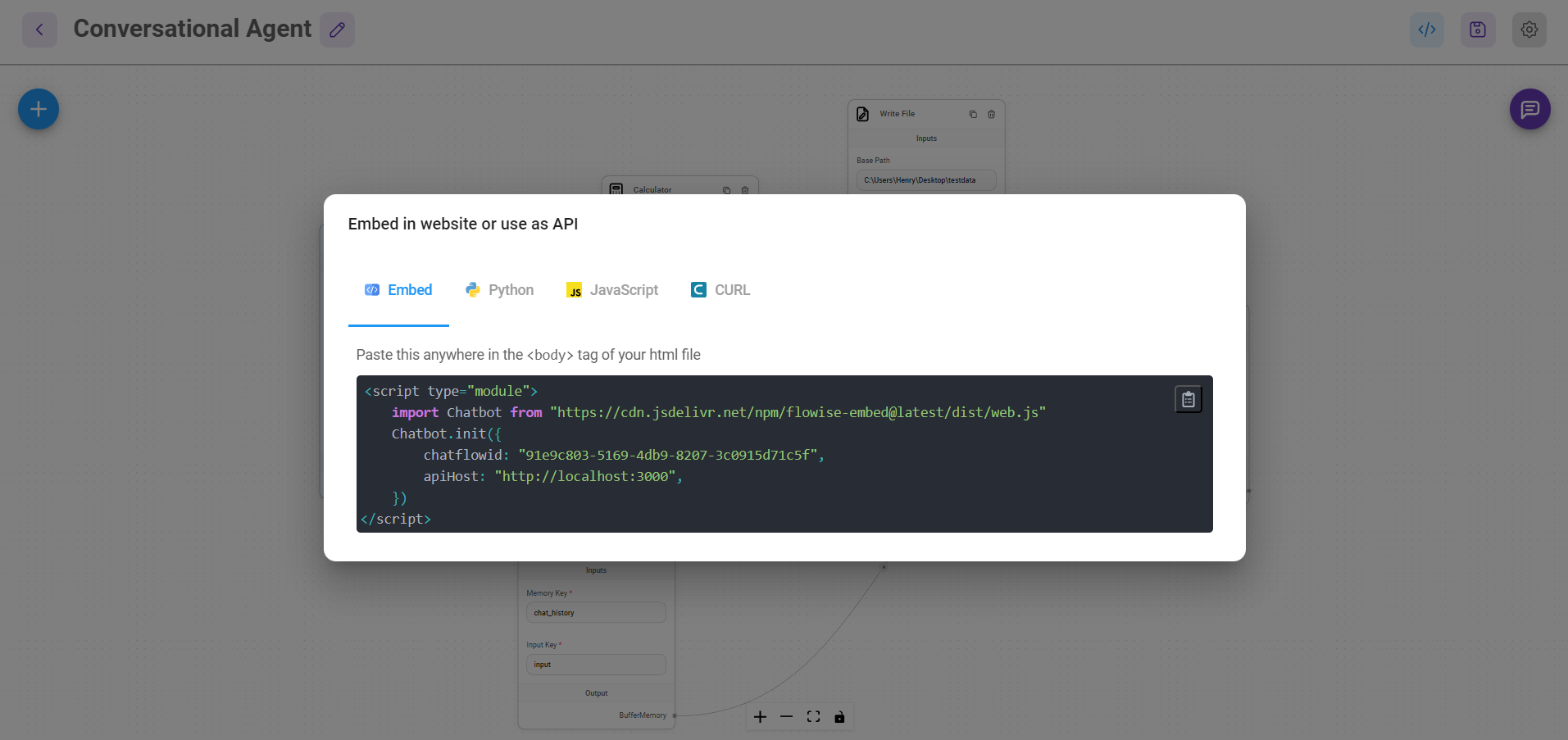This screenshot has height=740, width=1568.
Task: Switch to the Embed tab
Action: [398, 290]
